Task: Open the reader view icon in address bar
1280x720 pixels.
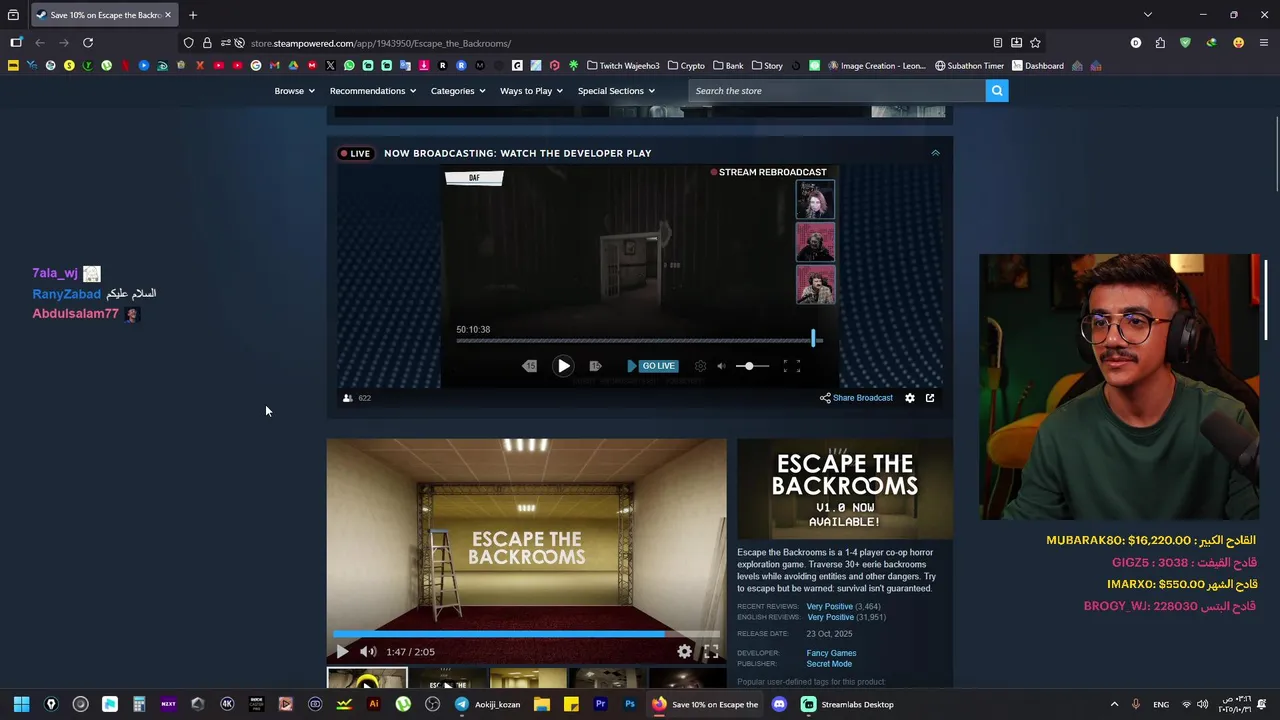Action: tap(997, 43)
